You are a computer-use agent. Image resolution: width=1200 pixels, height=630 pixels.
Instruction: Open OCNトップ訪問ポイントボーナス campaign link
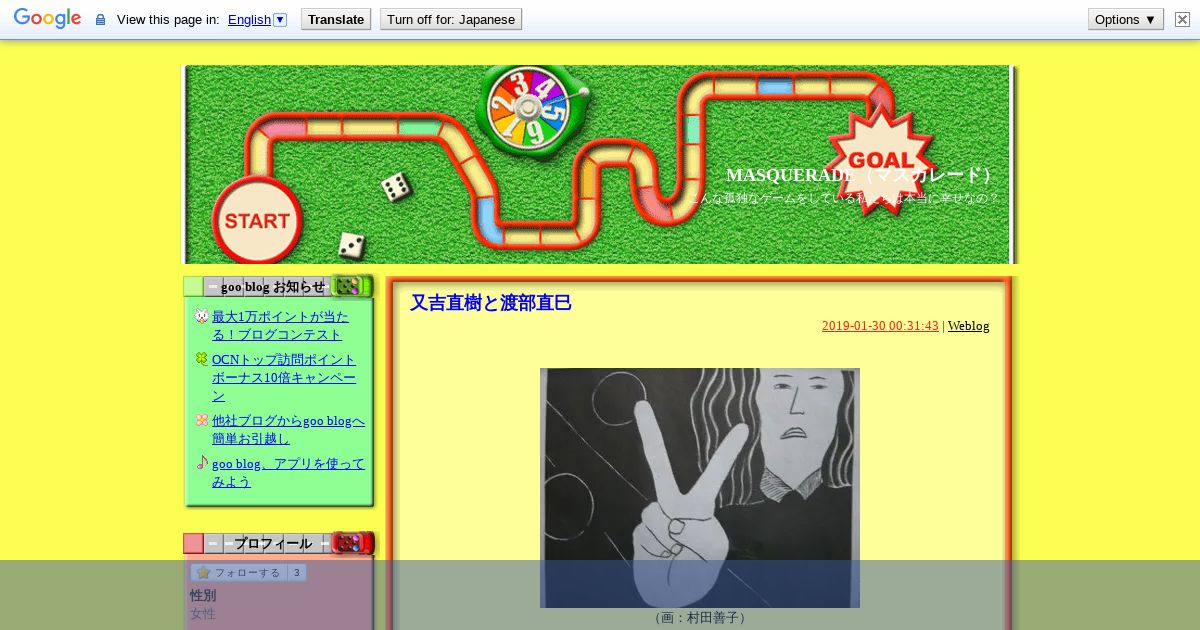(x=284, y=377)
